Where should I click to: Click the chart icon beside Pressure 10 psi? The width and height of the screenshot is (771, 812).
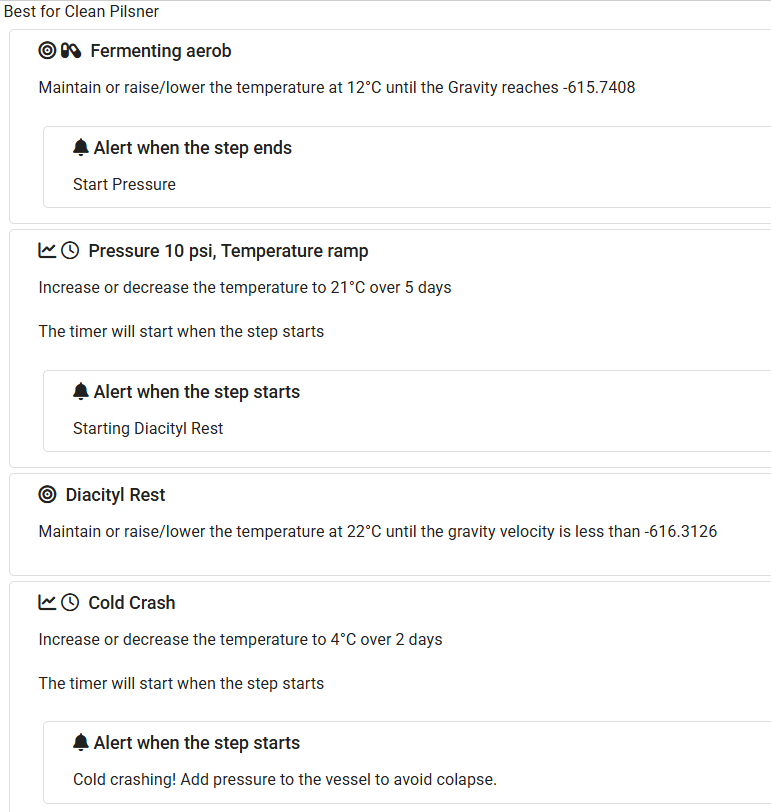point(47,250)
